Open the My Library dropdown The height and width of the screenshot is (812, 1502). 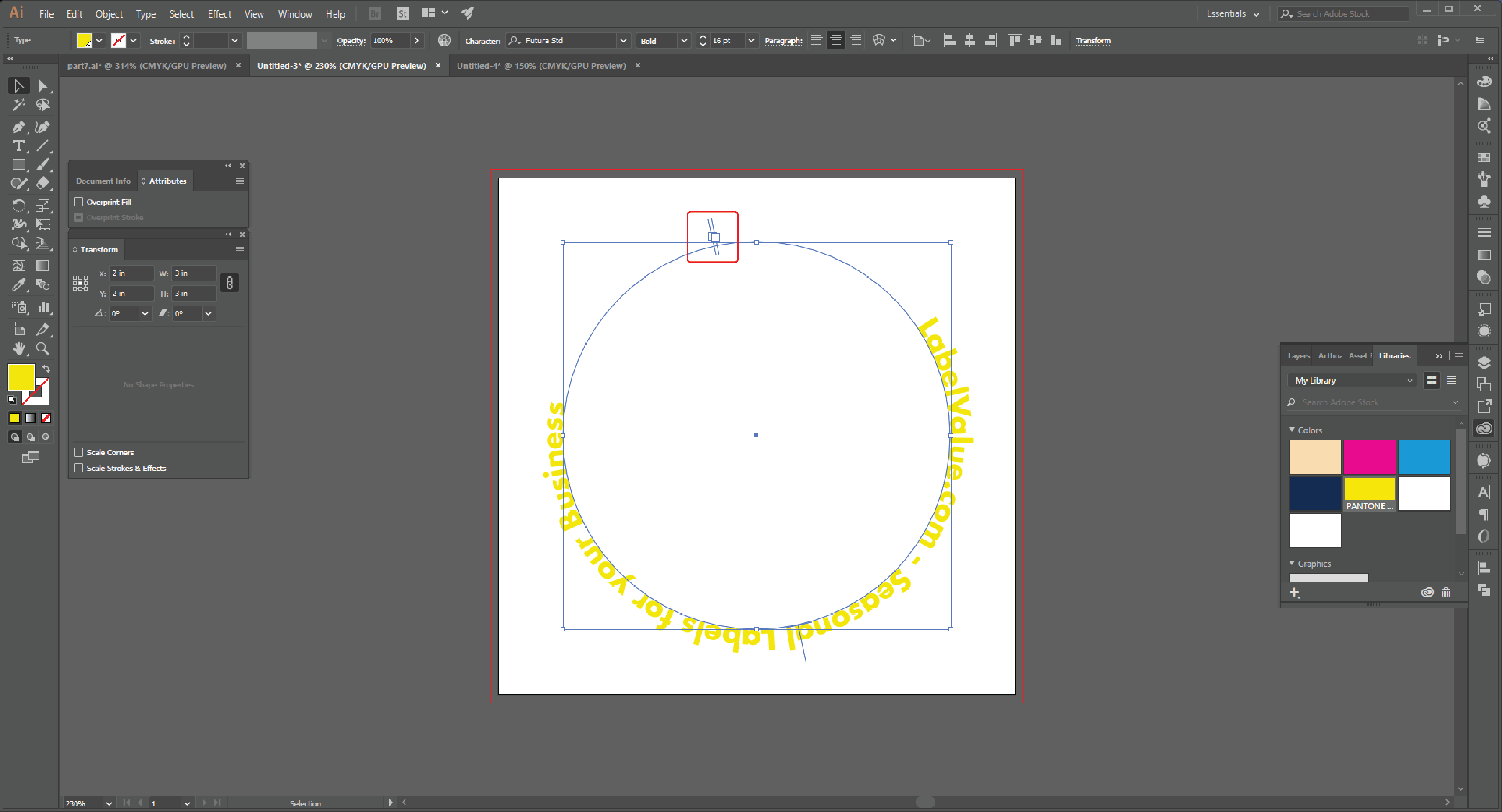pos(1351,380)
